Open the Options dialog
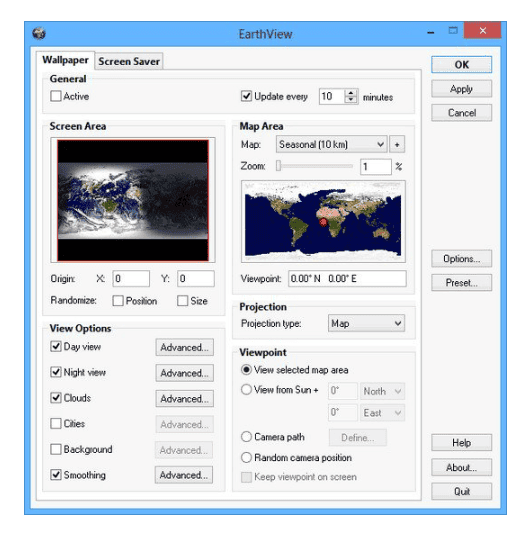The image size is (526, 537). pyautogui.click(x=461, y=259)
